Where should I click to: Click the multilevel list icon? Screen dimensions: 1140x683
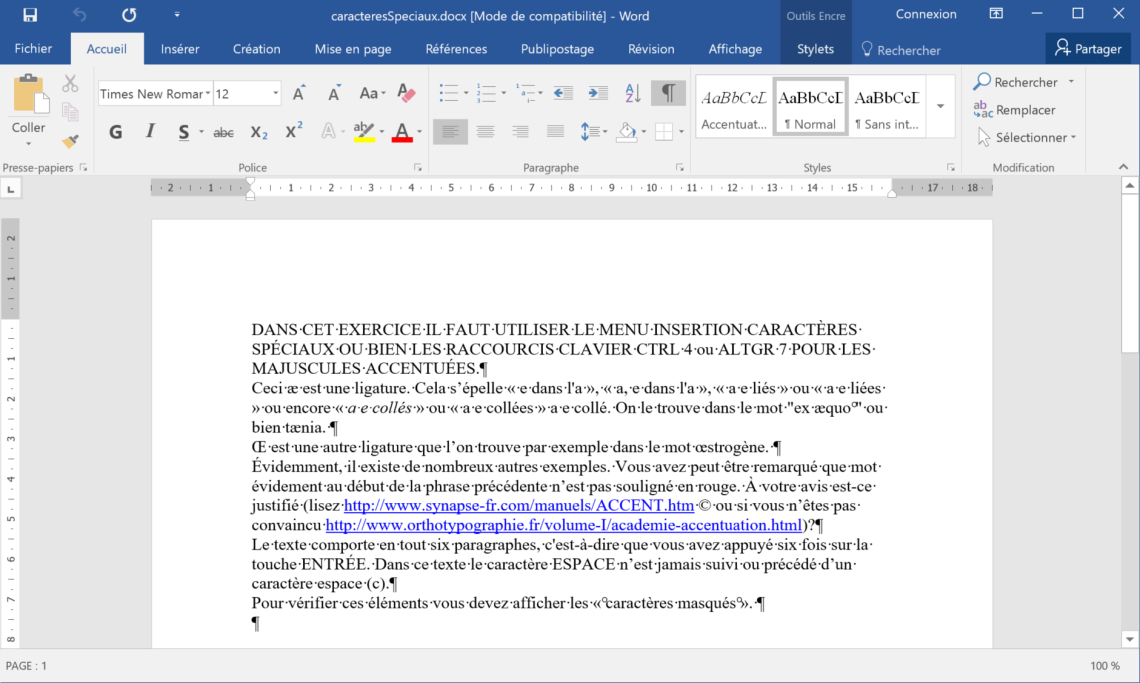click(526, 93)
